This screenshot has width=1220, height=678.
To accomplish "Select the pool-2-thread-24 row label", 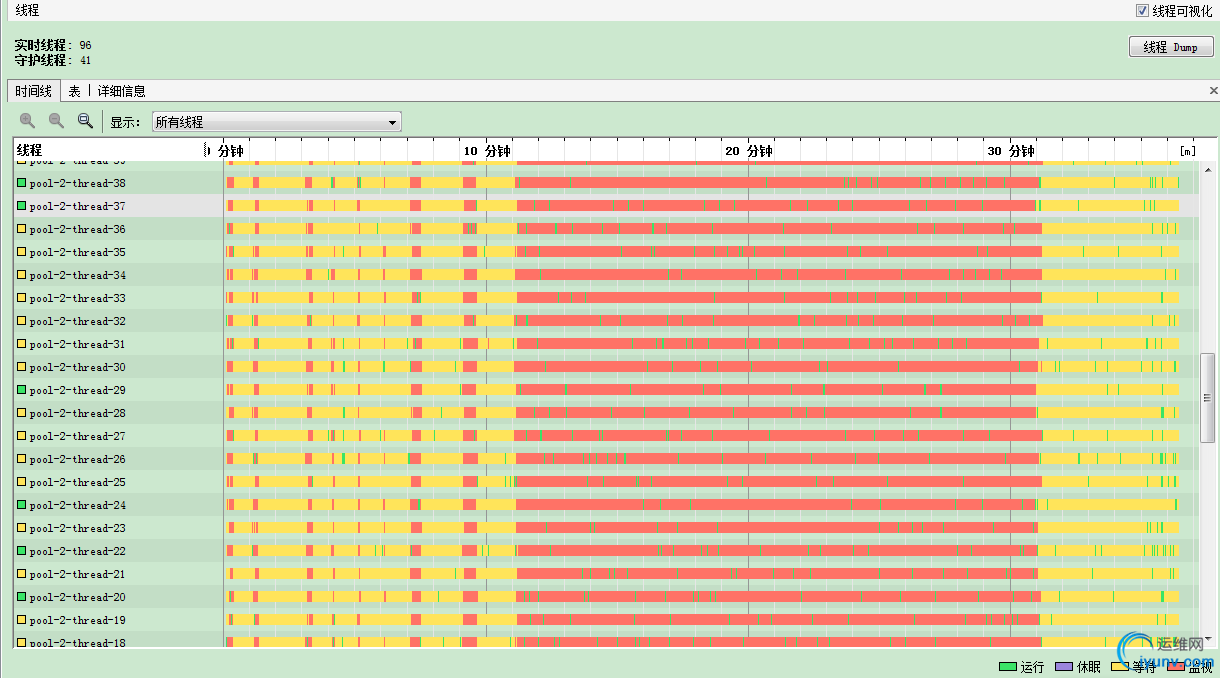I will [x=77, y=505].
